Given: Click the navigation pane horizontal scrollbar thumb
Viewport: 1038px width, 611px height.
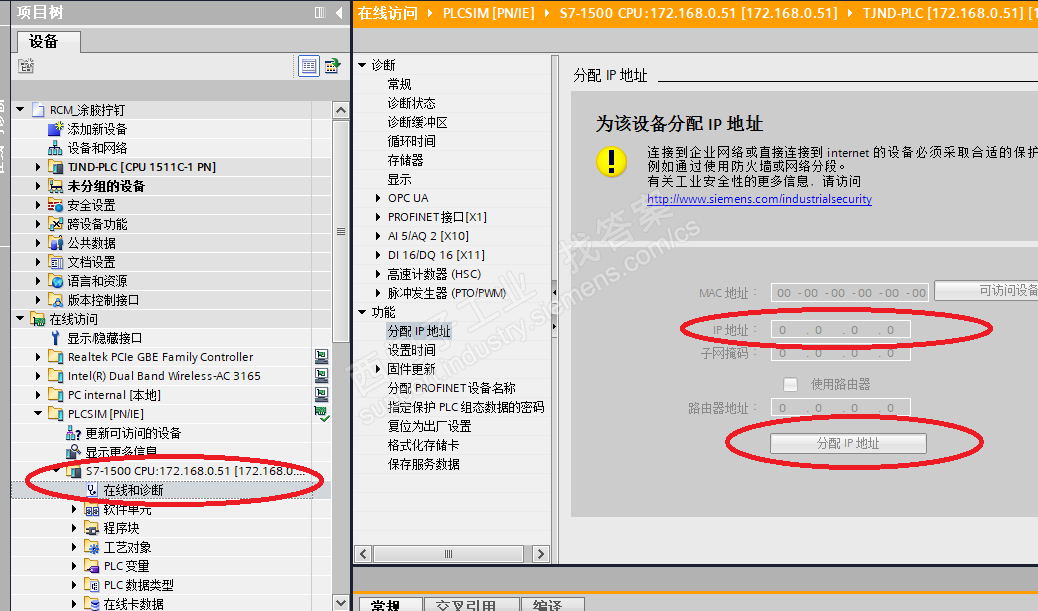Looking at the screenshot, I should point(449,554).
